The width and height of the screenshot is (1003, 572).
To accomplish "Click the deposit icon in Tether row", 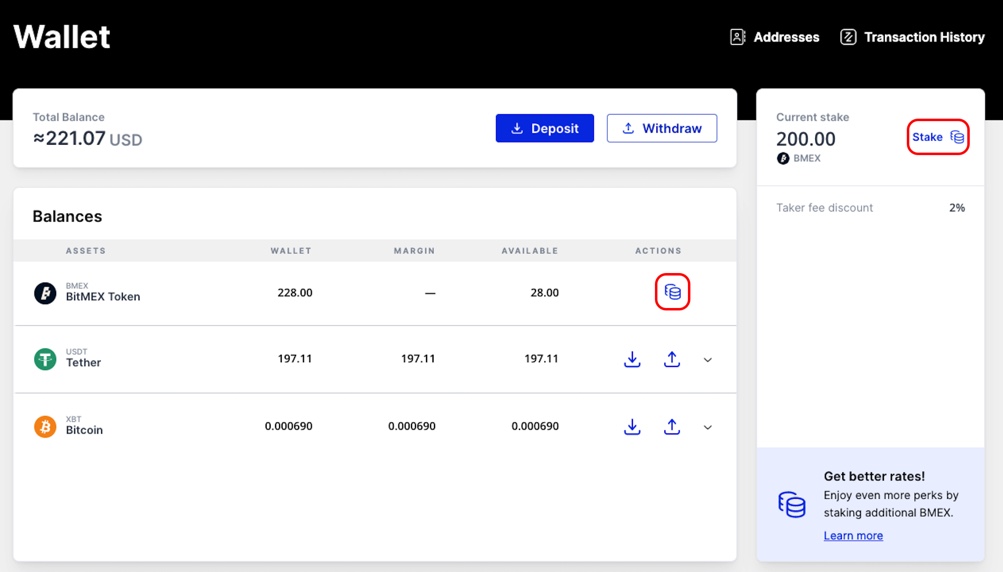I will pos(632,359).
